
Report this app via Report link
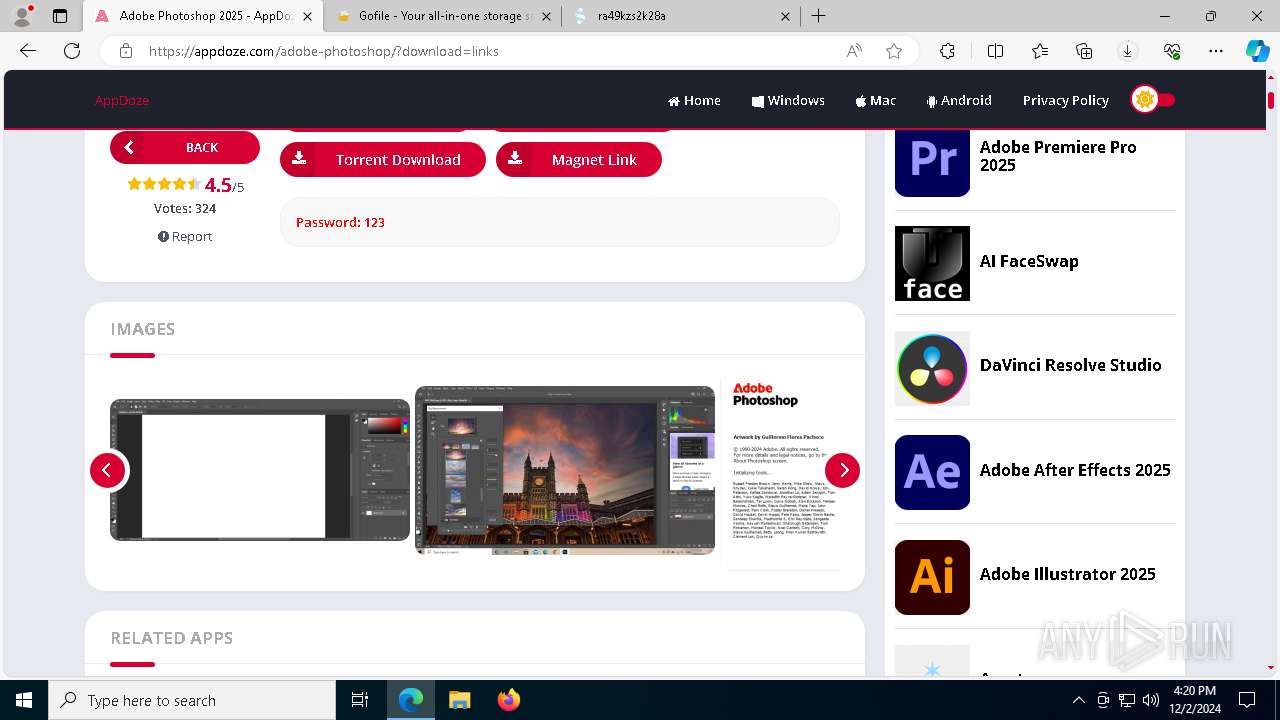pos(185,237)
